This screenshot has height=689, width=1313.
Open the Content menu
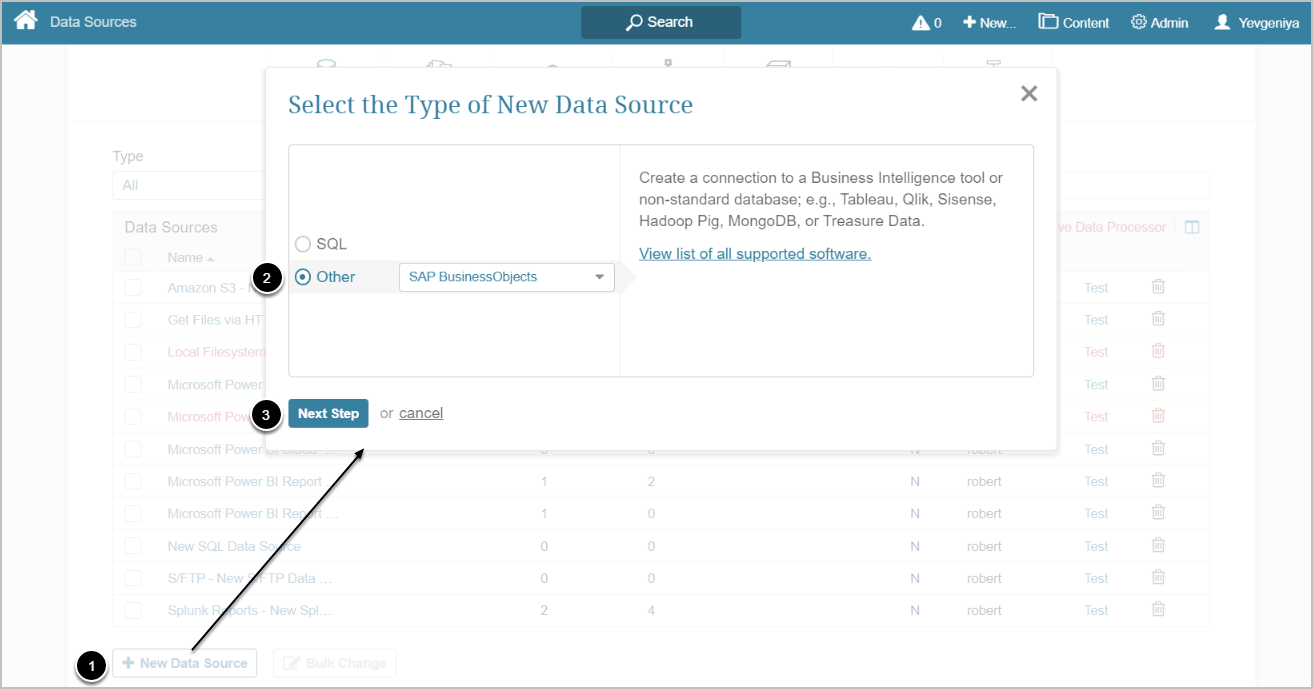(x=1073, y=23)
